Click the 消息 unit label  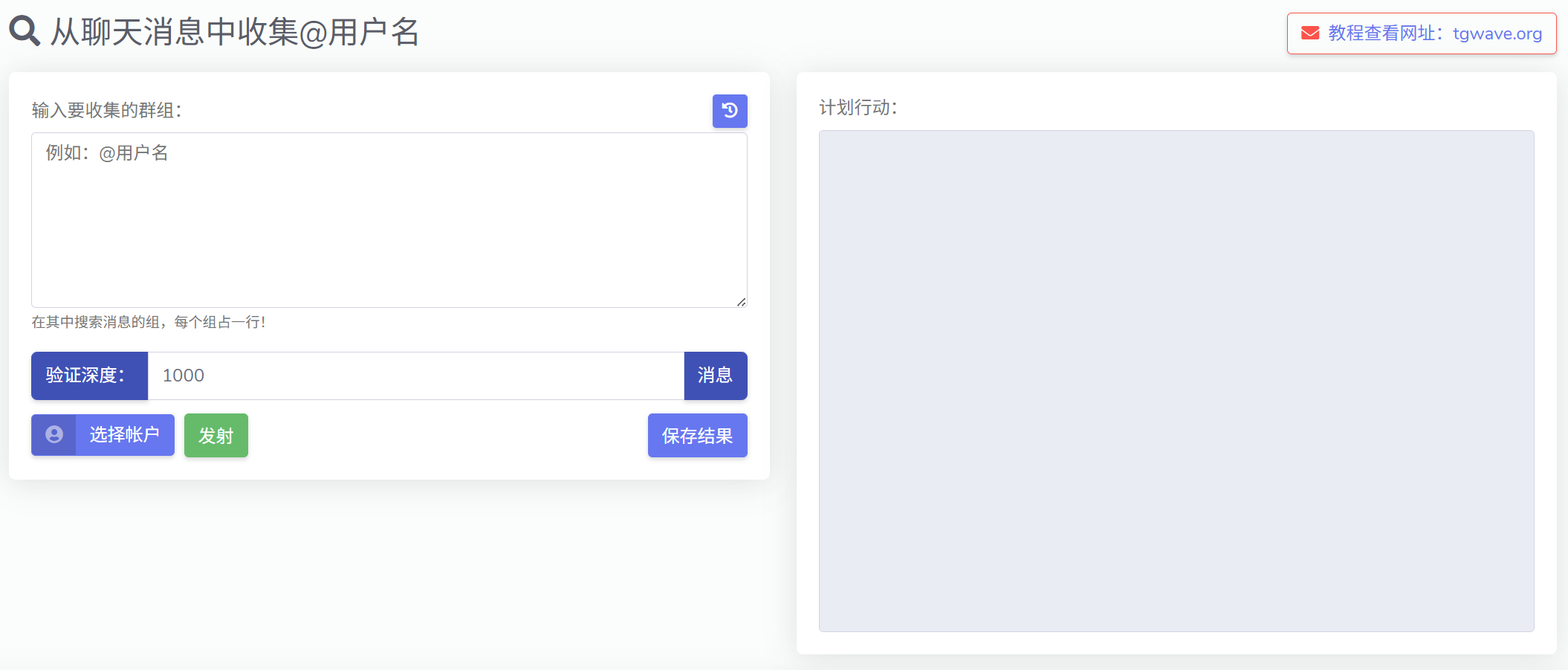715,376
